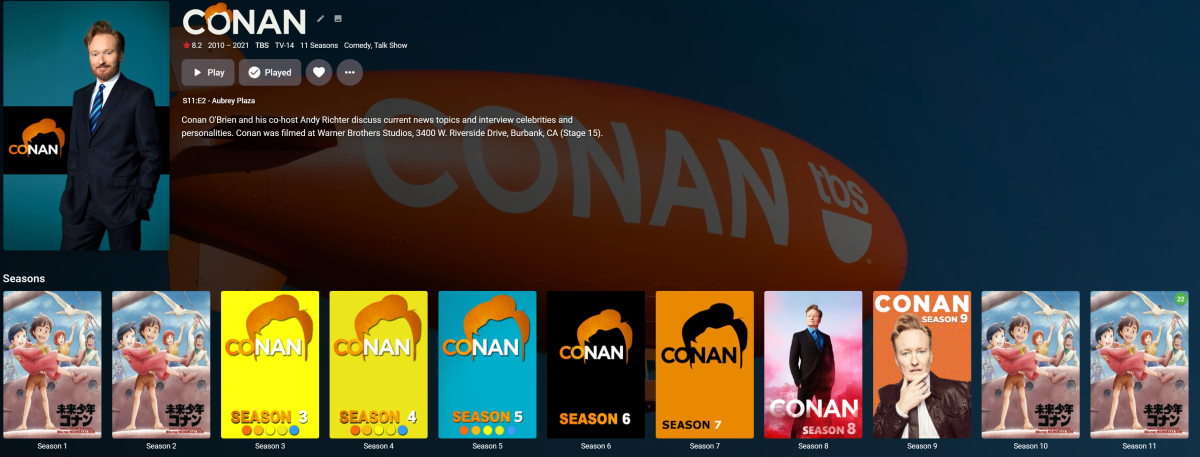
Task: Click the "Season 9" caption link
Action: (x=922, y=446)
